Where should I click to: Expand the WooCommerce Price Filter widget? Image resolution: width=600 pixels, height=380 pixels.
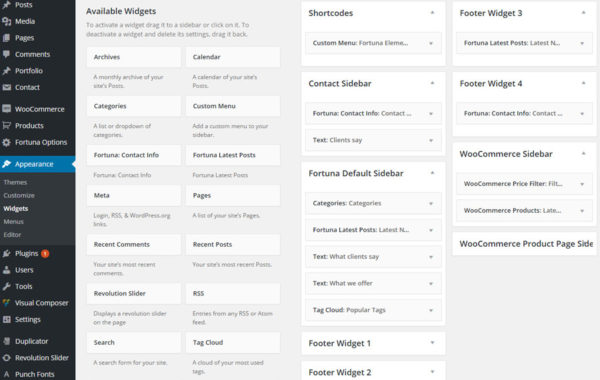[x=582, y=184]
